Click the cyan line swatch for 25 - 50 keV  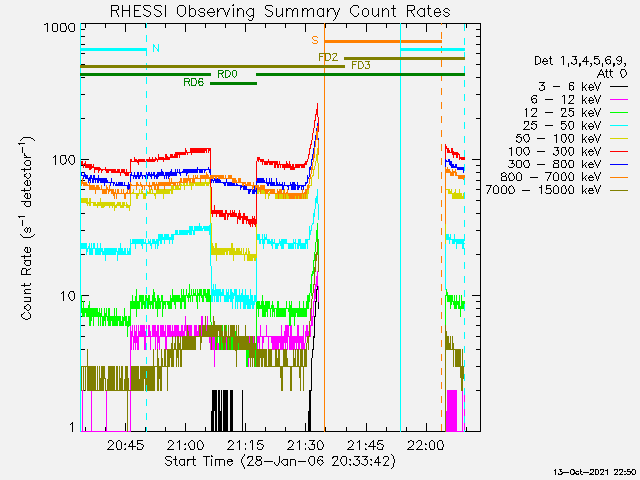click(x=619, y=126)
